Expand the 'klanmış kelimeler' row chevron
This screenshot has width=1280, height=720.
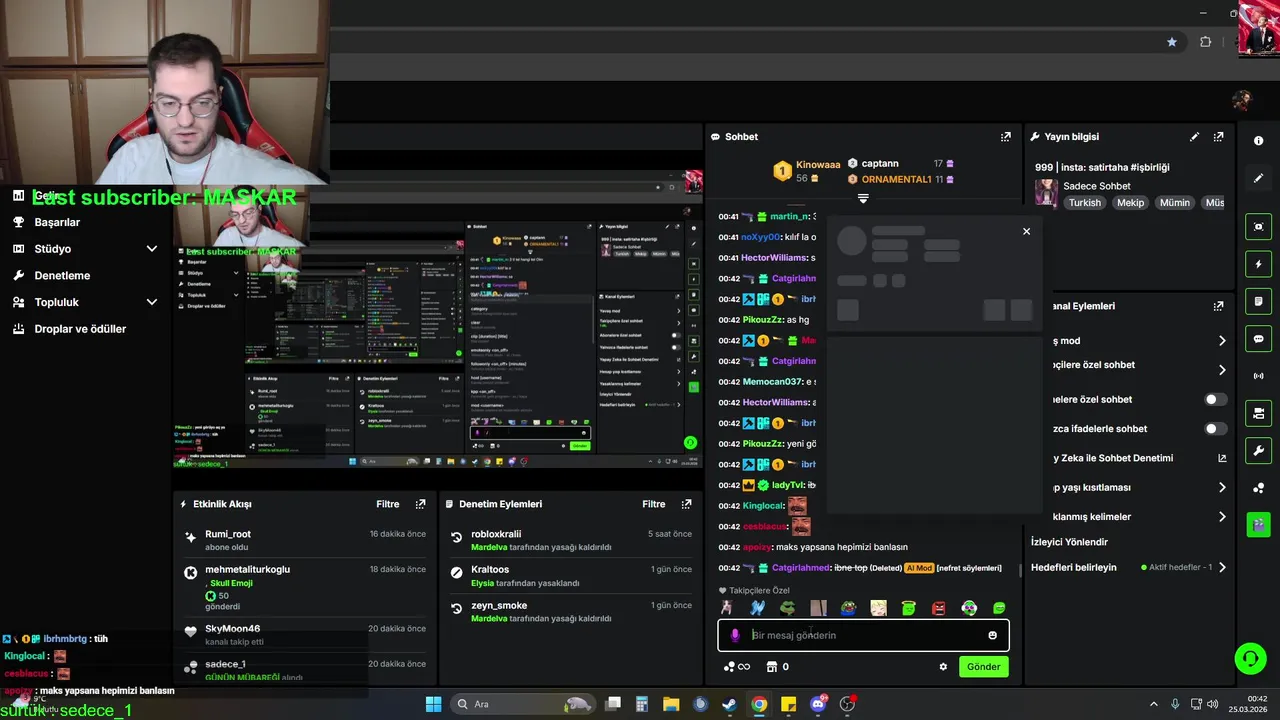[x=1222, y=517]
